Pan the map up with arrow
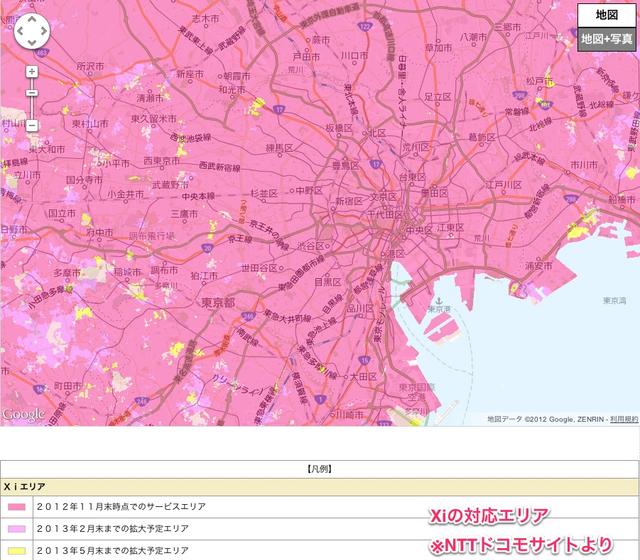Screen dimensions: 640x560 click(31, 21)
